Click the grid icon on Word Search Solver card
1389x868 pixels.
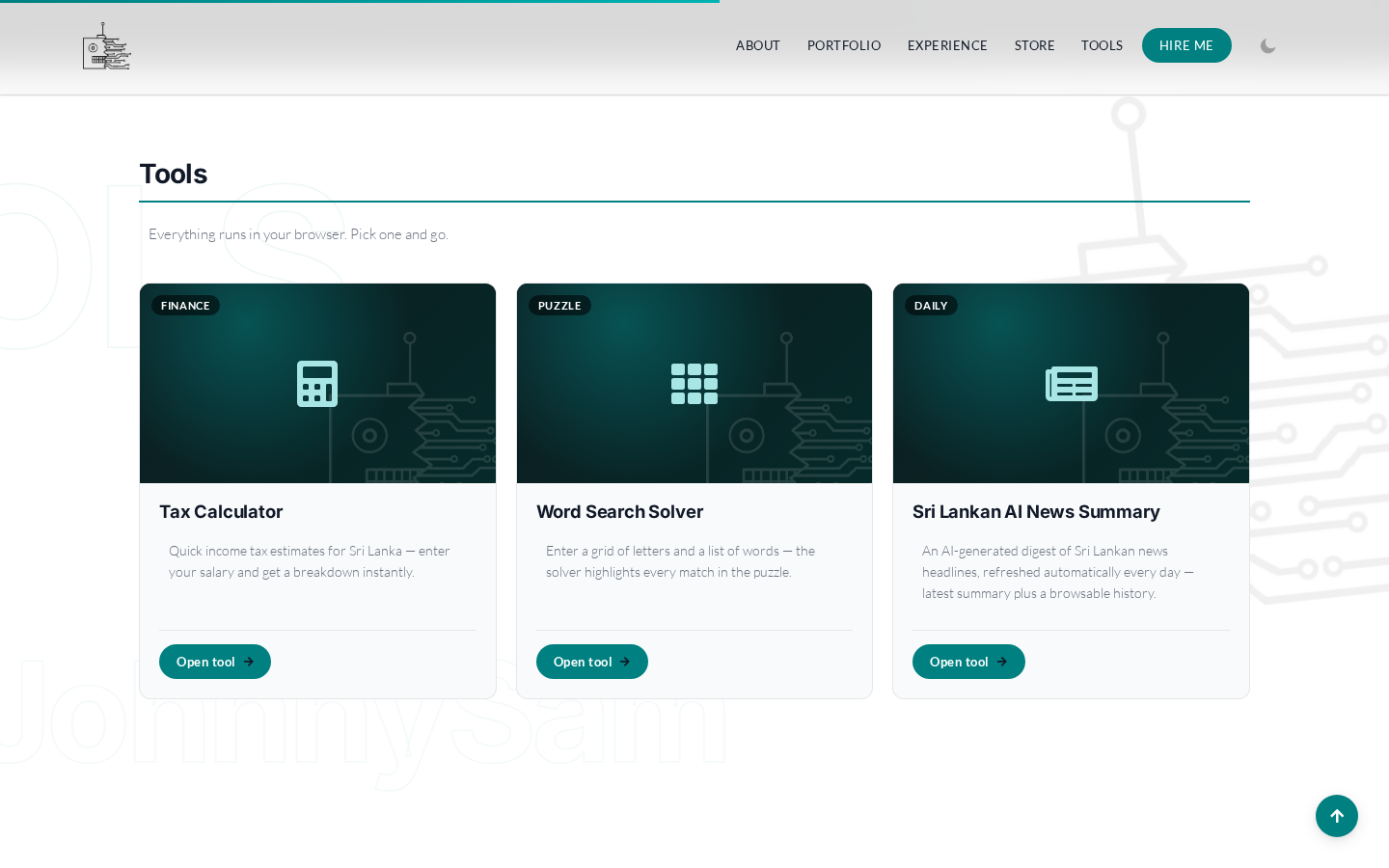[694, 384]
